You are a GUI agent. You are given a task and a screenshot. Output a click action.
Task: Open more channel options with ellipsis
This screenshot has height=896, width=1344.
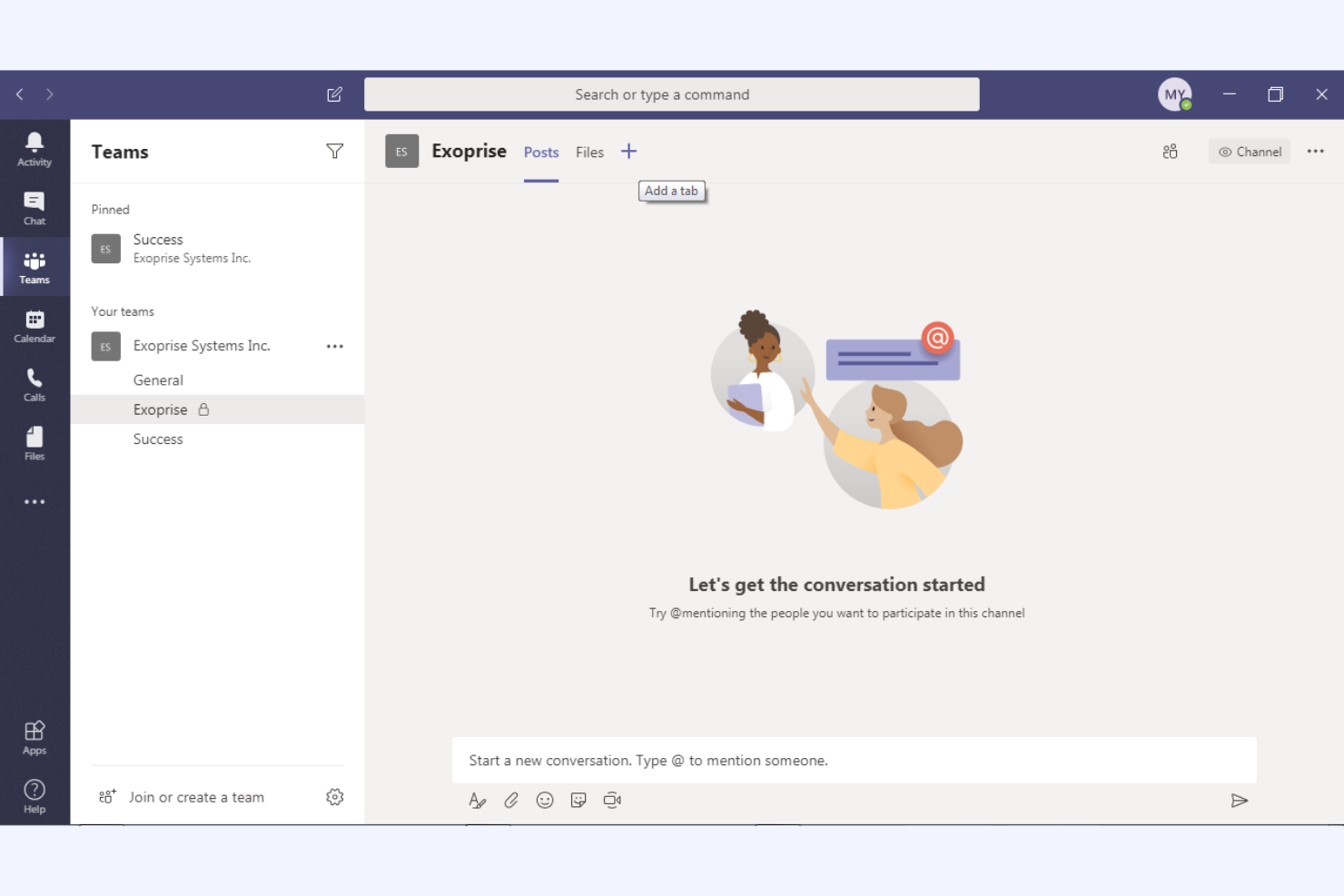click(1315, 151)
